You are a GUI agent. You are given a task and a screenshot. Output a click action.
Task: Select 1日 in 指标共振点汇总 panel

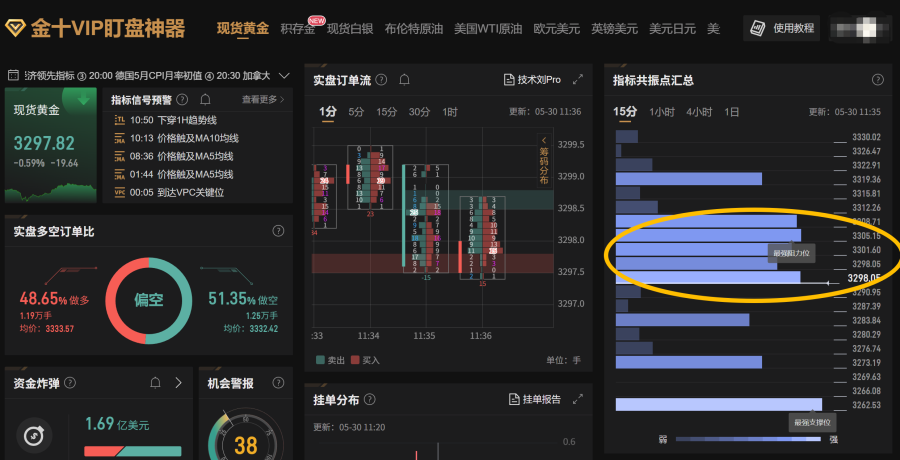tap(731, 112)
